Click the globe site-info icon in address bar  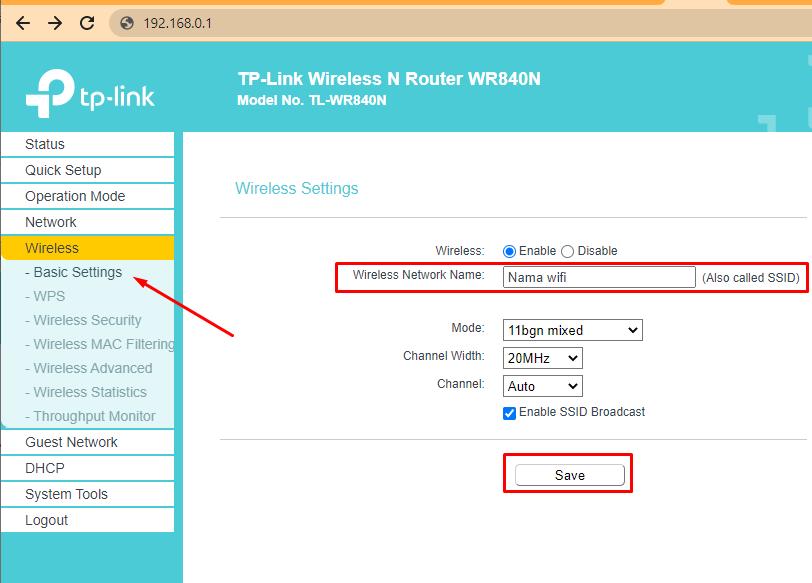pyautogui.click(x=127, y=23)
